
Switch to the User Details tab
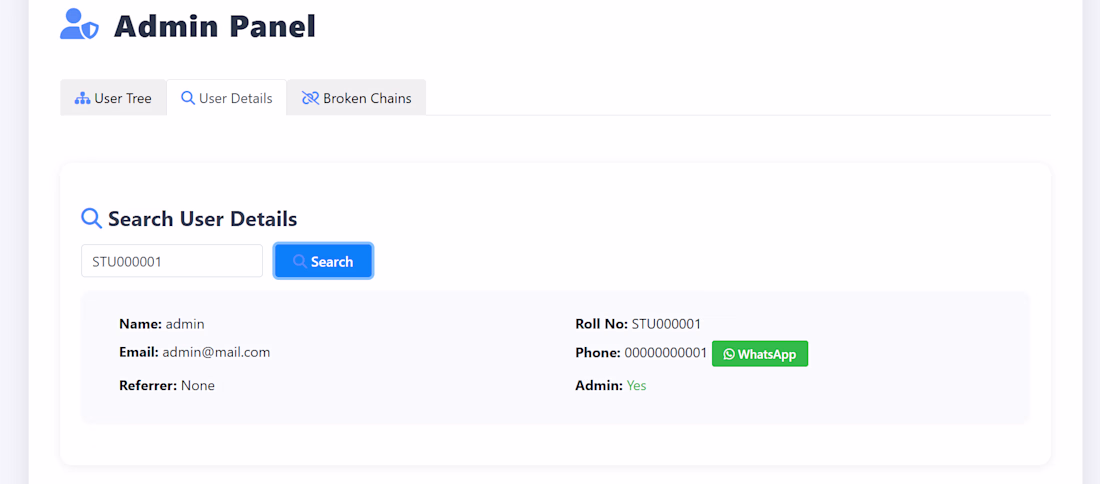pyautogui.click(x=227, y=98)
